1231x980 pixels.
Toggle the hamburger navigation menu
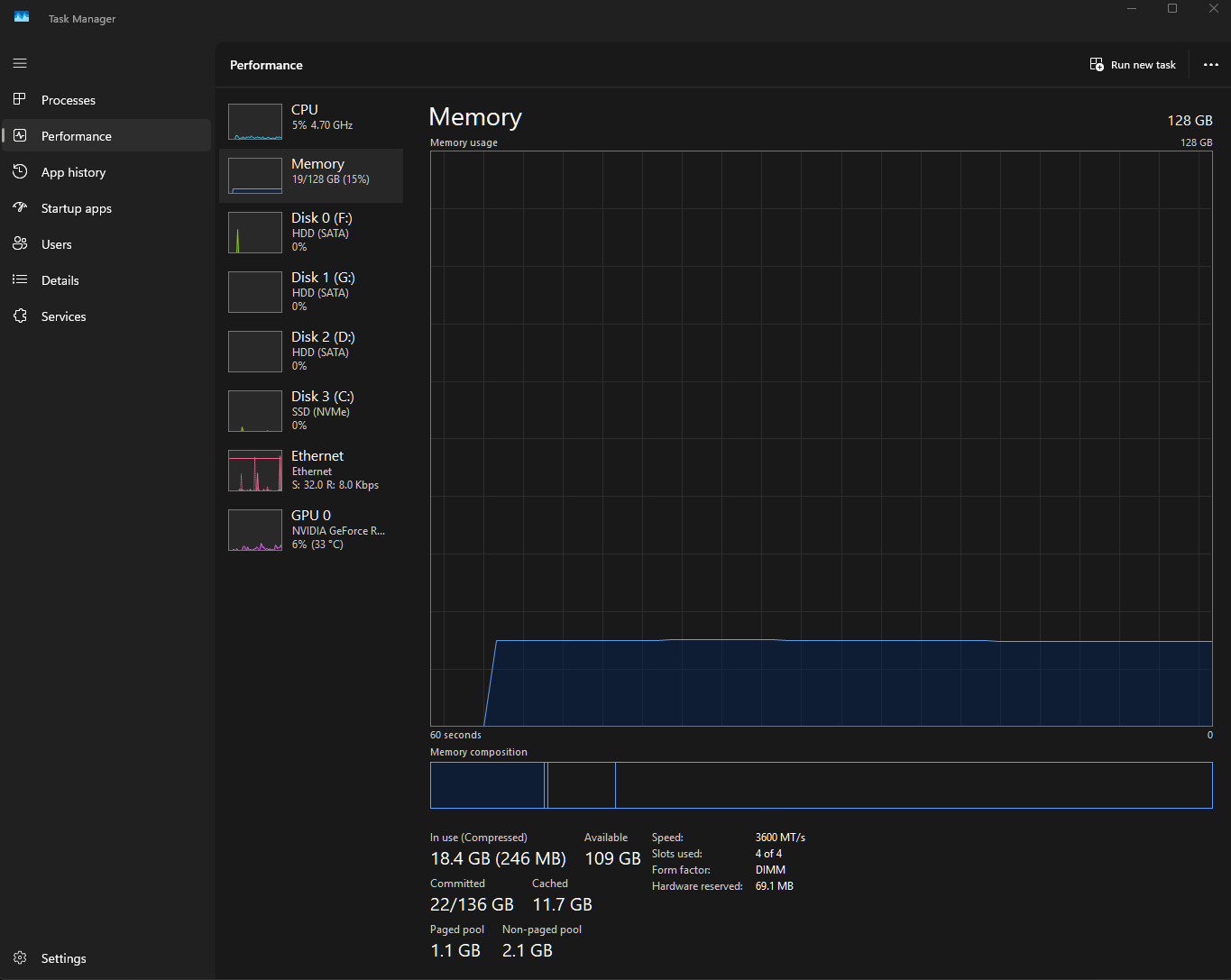(x=20, y=63)
